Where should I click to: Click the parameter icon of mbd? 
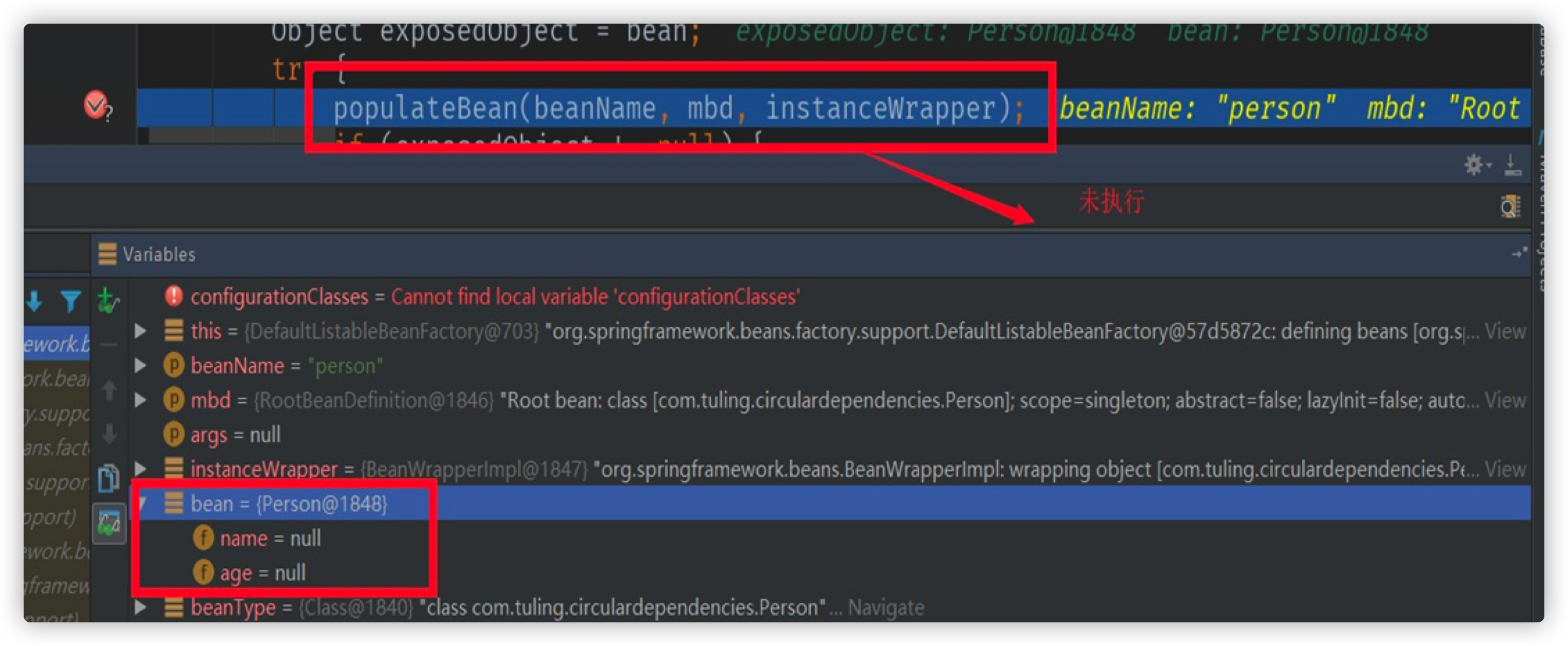click(x=173, y=400)
